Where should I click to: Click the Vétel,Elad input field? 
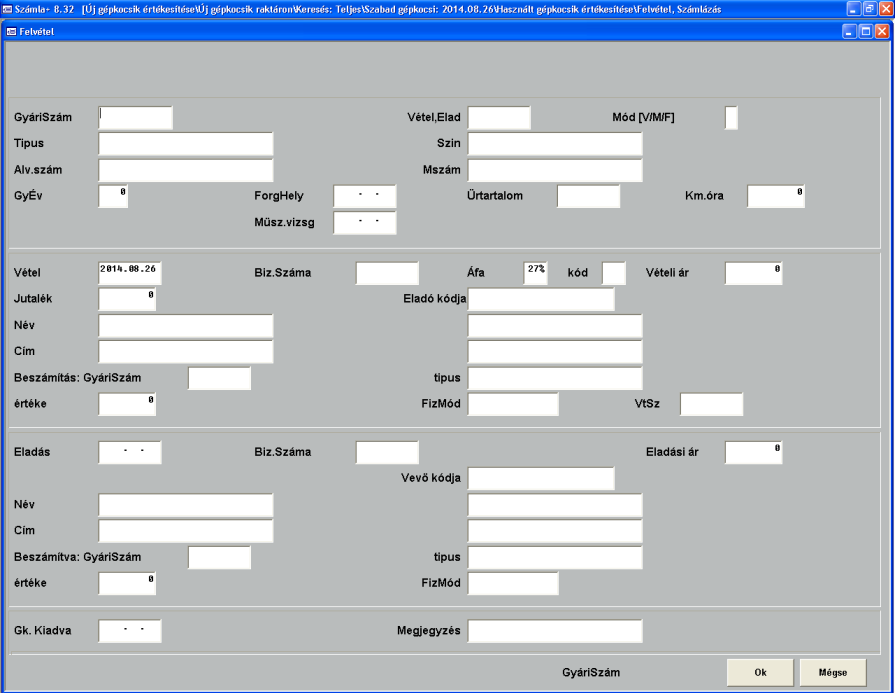click(499, 118)
